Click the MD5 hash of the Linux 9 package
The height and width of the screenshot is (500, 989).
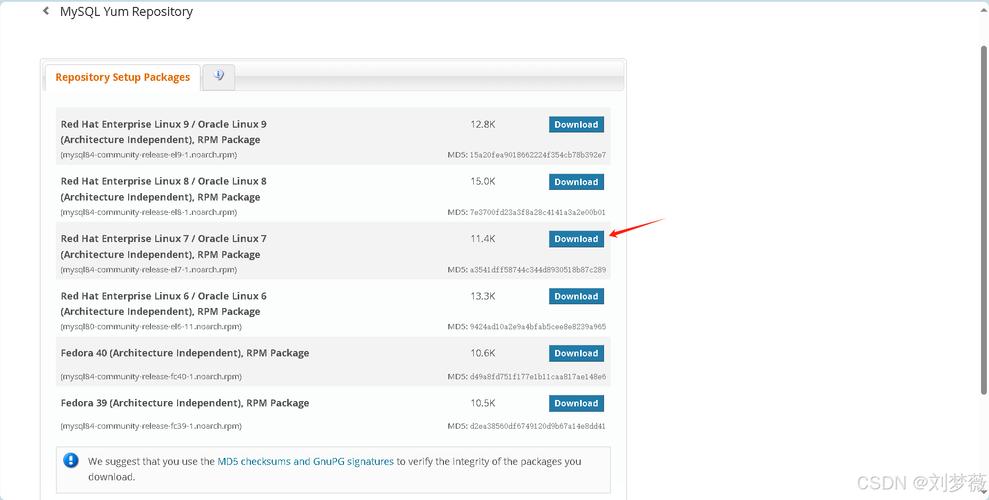click(537, 155)
